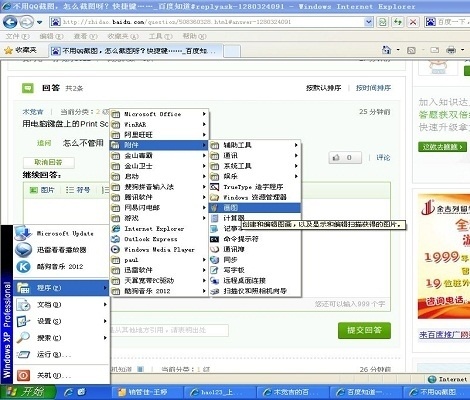This screenshot has height=400, width=470.
Task: Click the green 提交回答 button
Action: [364, 330]
